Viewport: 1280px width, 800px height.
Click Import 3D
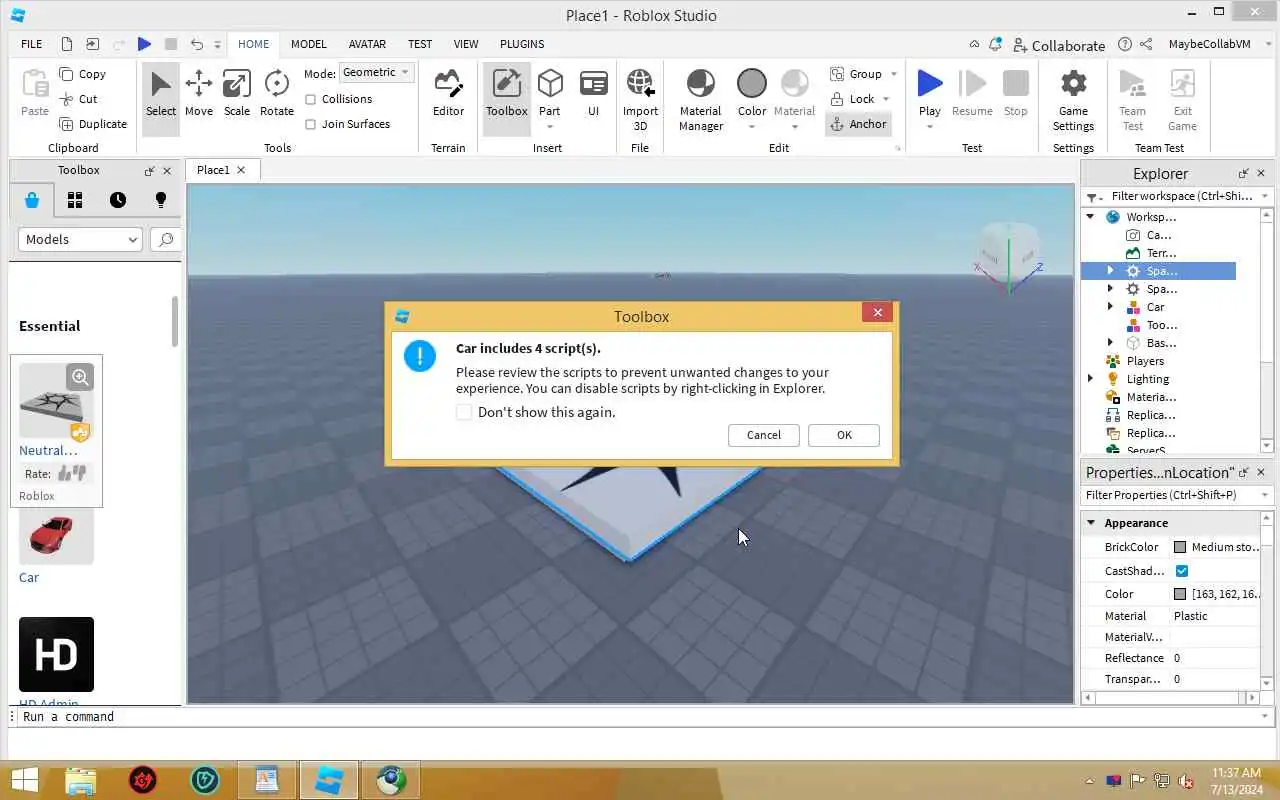[640, 99]
